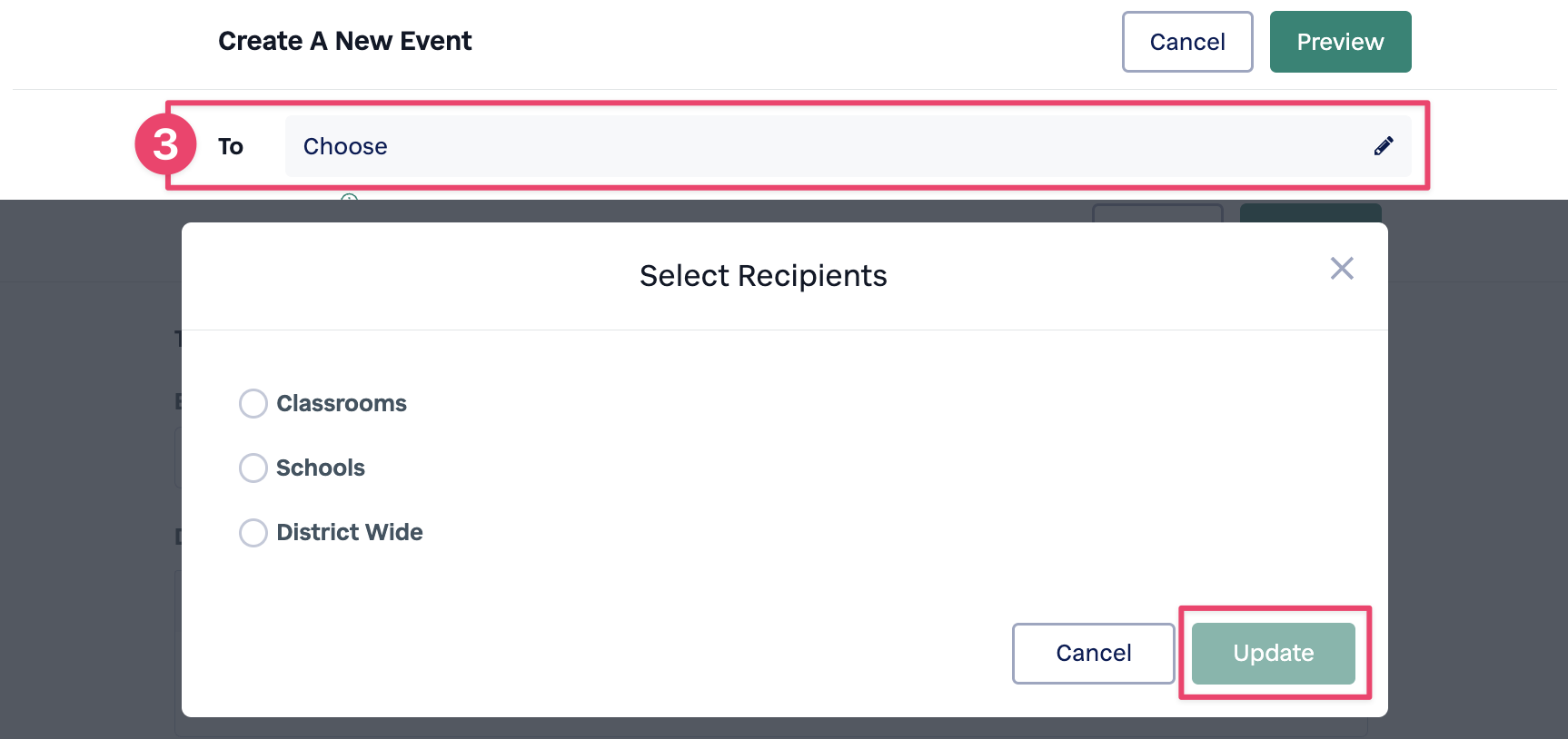Cancel creating the new event at top
Viewport: 1568px width, 739px height.
pos(1187,42)
